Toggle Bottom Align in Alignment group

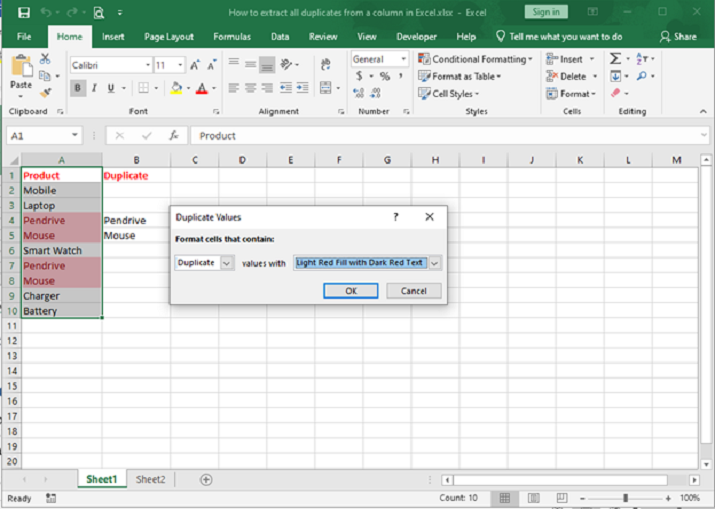[267, 65]
